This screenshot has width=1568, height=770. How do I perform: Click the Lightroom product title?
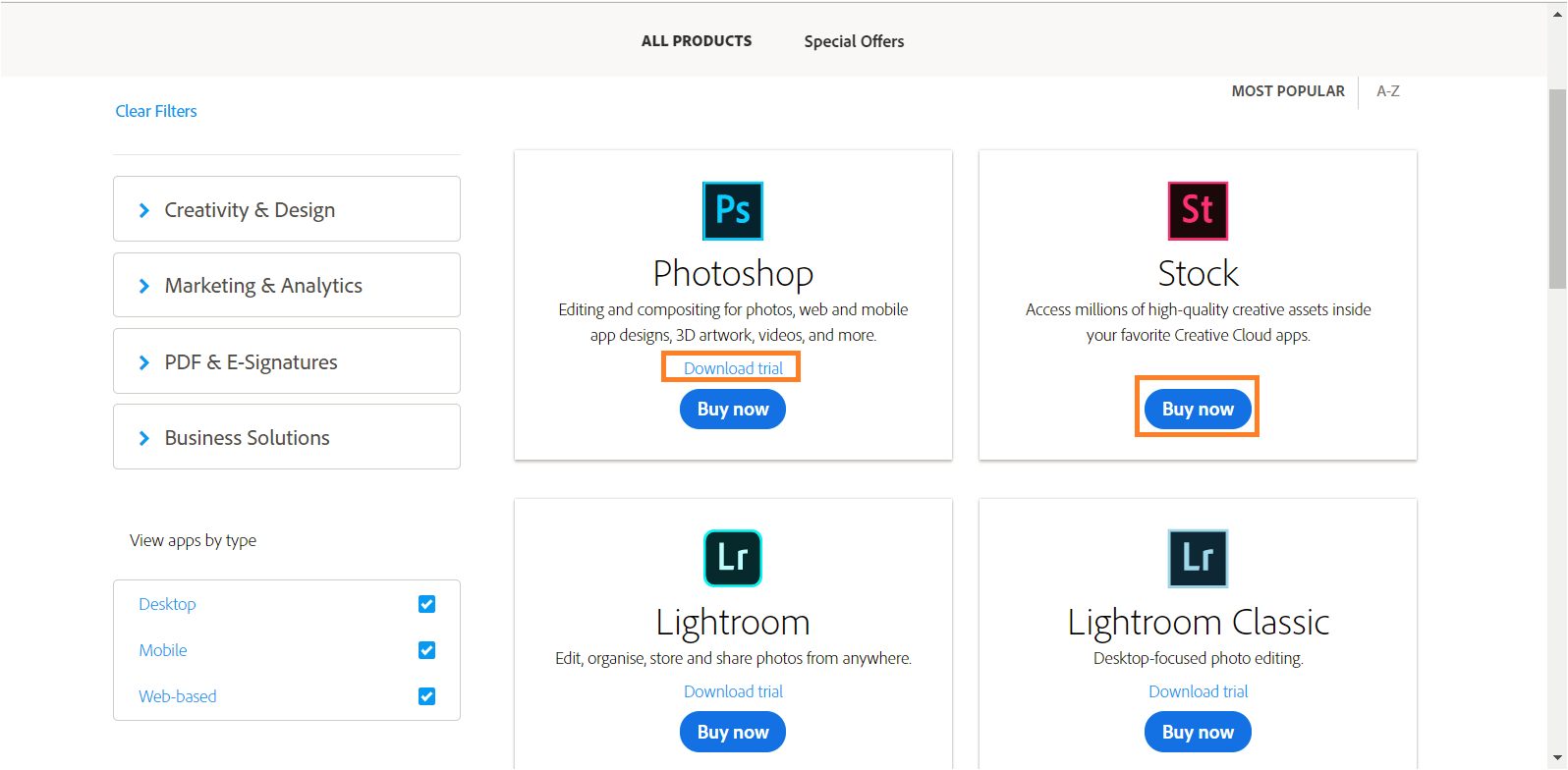coord(733,622)
